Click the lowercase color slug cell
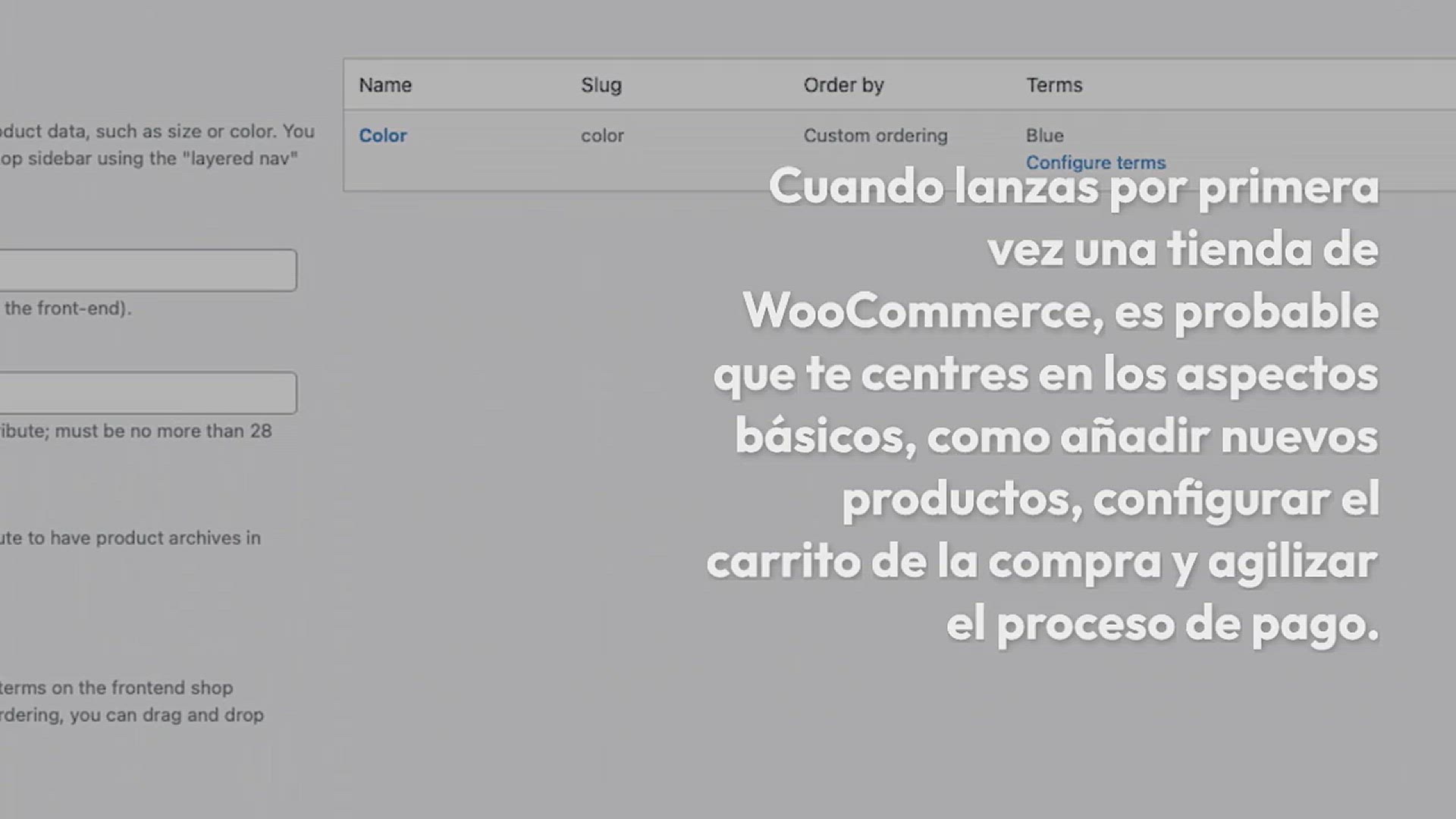 click(602, 136)
